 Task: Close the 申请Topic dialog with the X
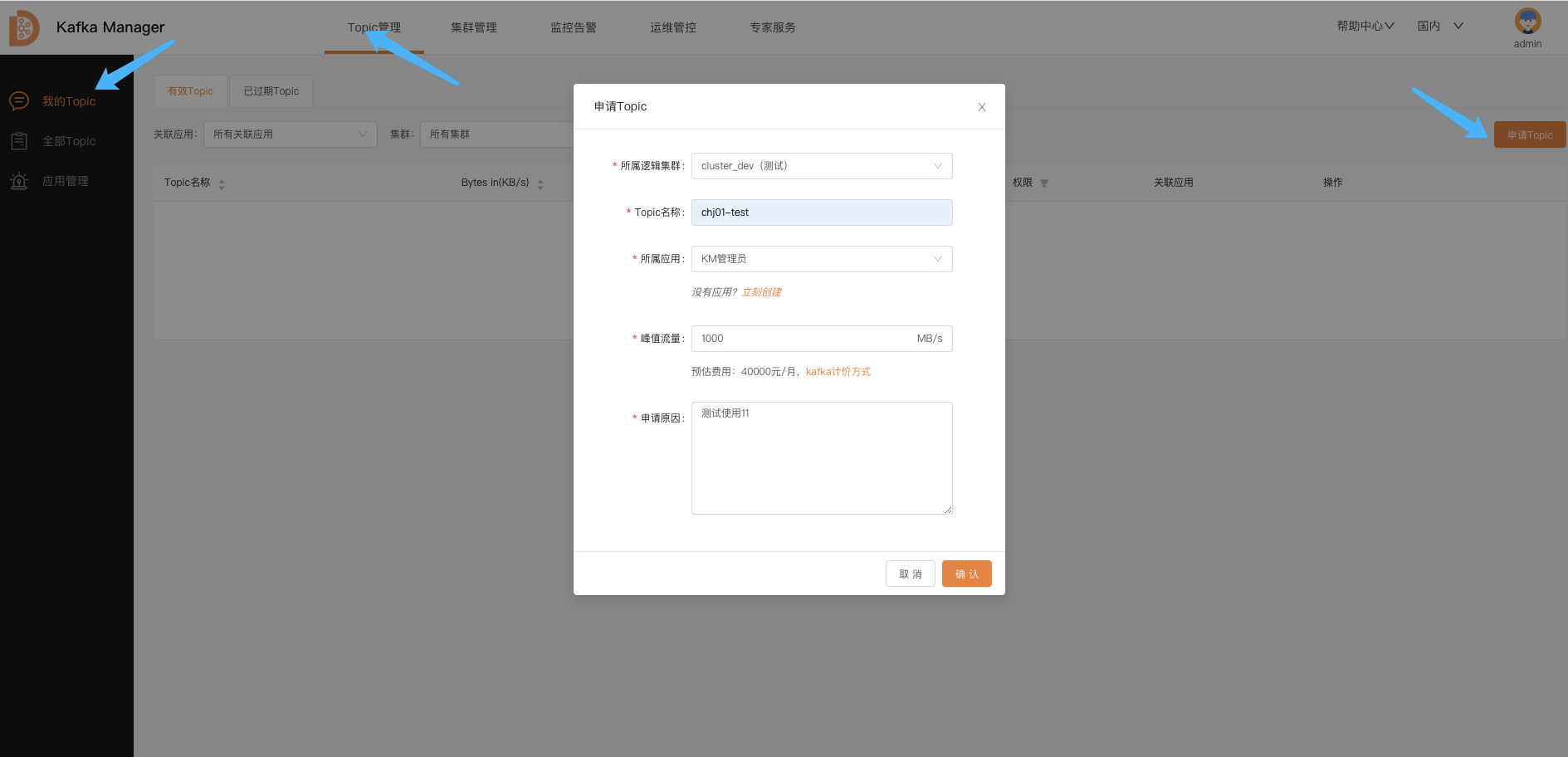point(982,107)
